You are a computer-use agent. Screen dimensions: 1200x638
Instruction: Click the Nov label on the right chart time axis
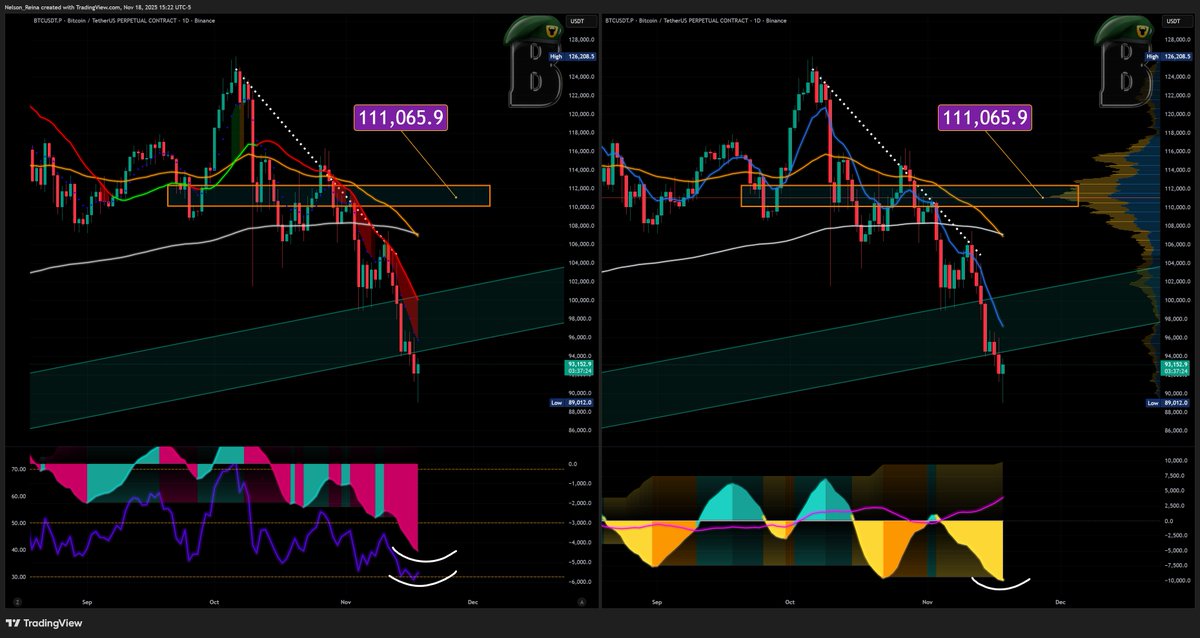927,603
